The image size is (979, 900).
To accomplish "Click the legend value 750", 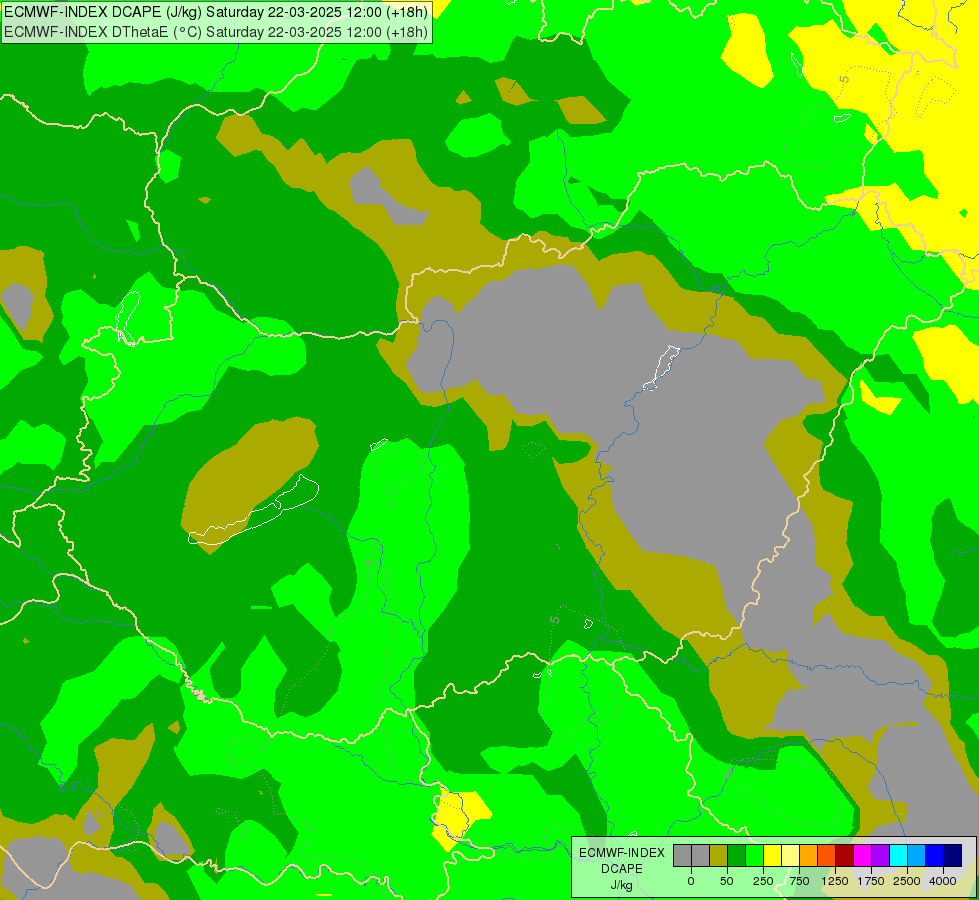I will click(799, 881).
